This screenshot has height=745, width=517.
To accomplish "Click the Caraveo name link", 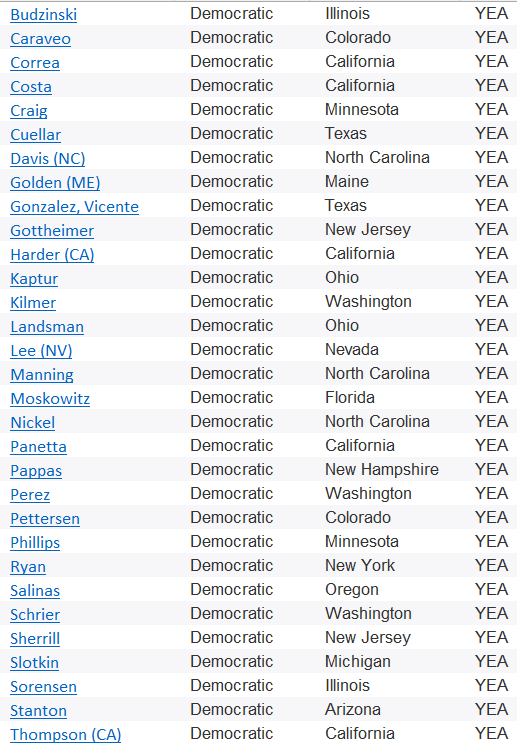I will tap(40, 39).
